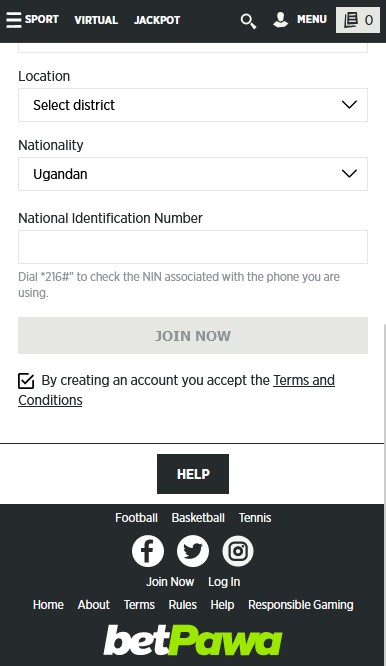Screen dimensions: 386x666
Task: Expand the Select district dropdown
Action: [x=193, y=105]
